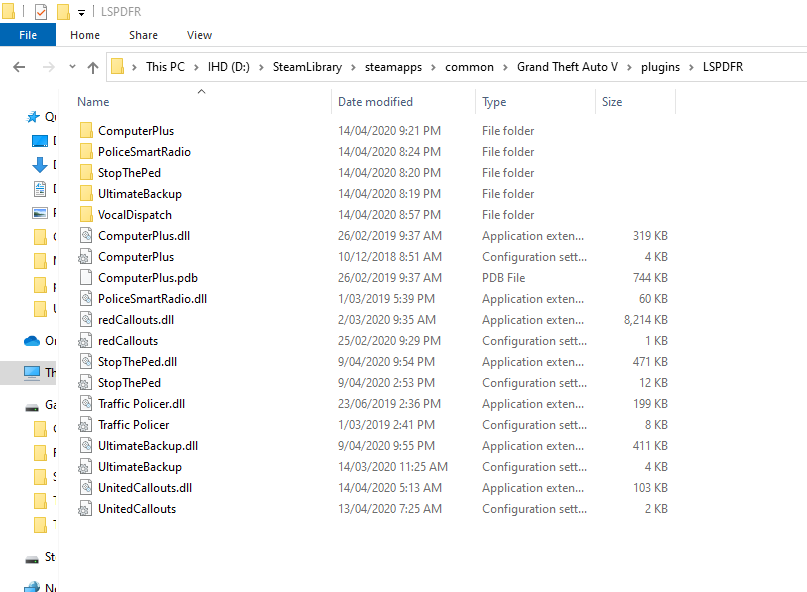Click common in the address path
Viewport: 807px width, 592px height.
click(469, 67)
